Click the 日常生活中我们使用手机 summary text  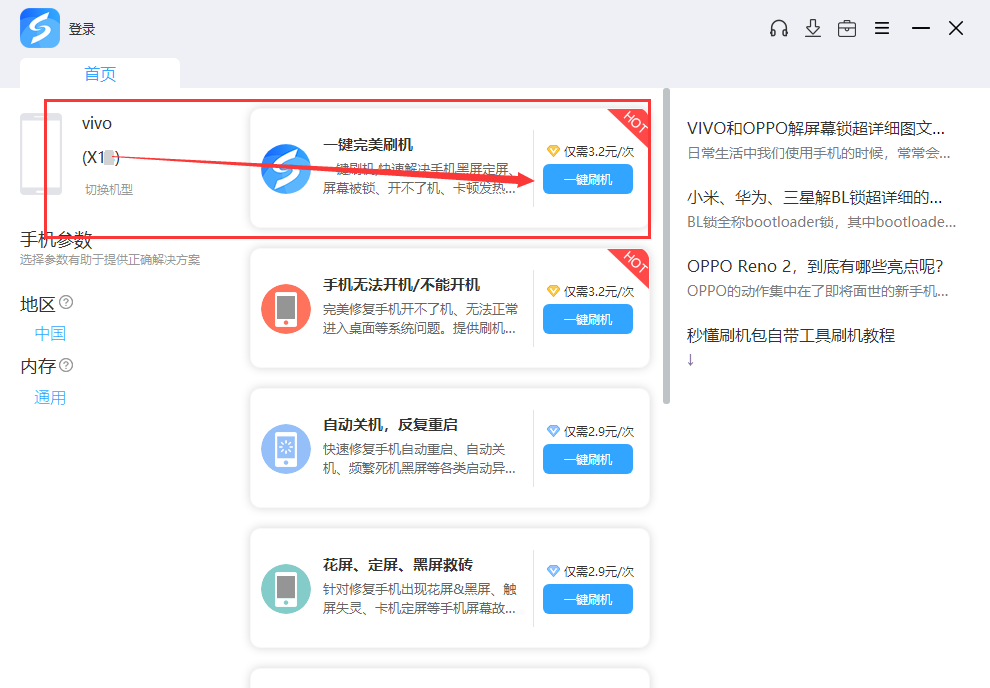click(818, 153)
